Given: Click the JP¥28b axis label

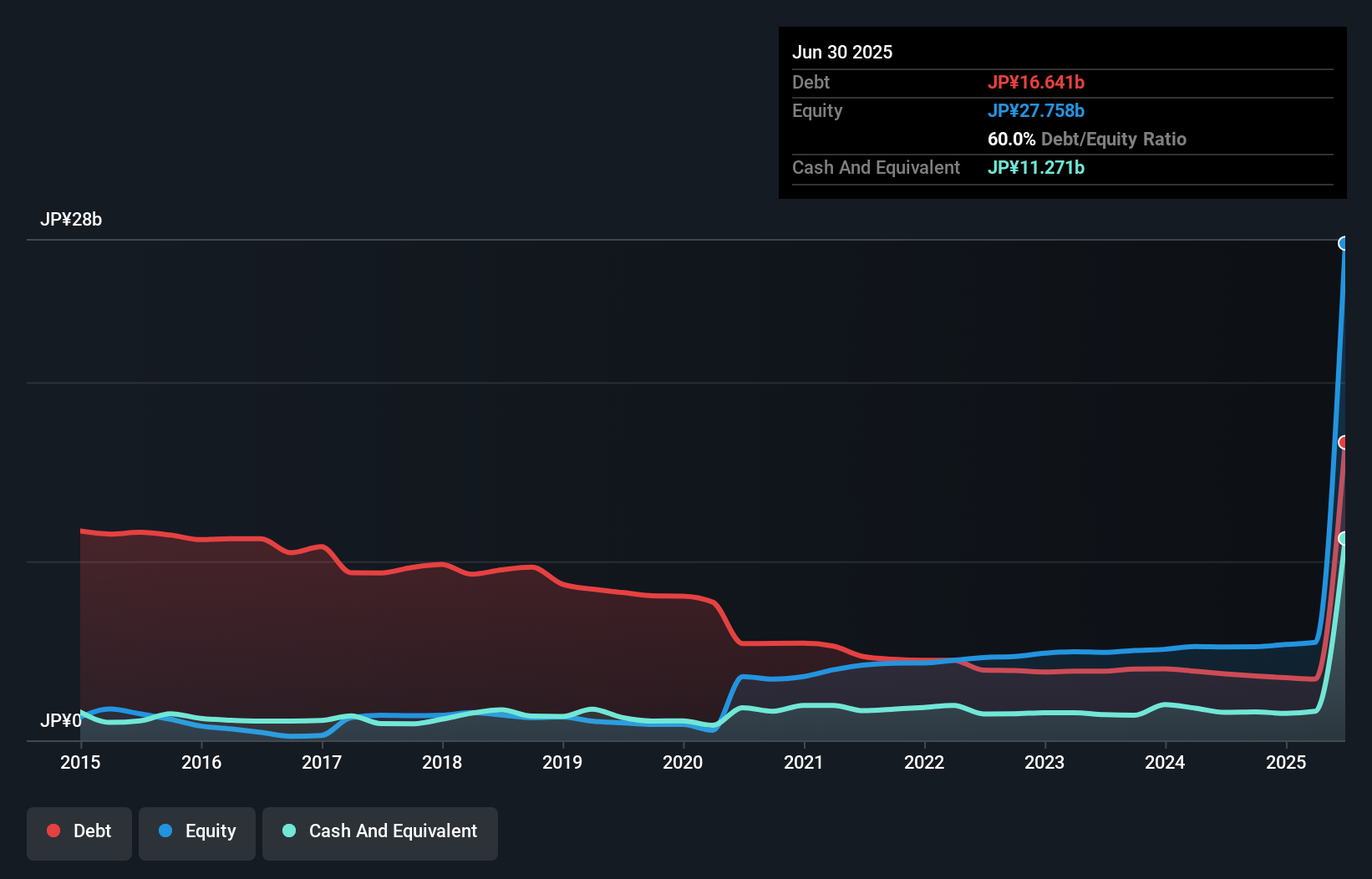Looking at the screenshot, I should coord(72,220).
